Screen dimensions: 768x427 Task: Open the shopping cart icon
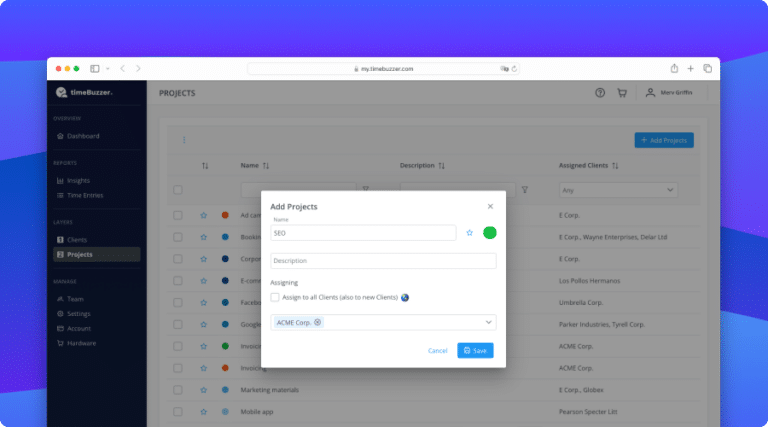click(x=622, y=93)
